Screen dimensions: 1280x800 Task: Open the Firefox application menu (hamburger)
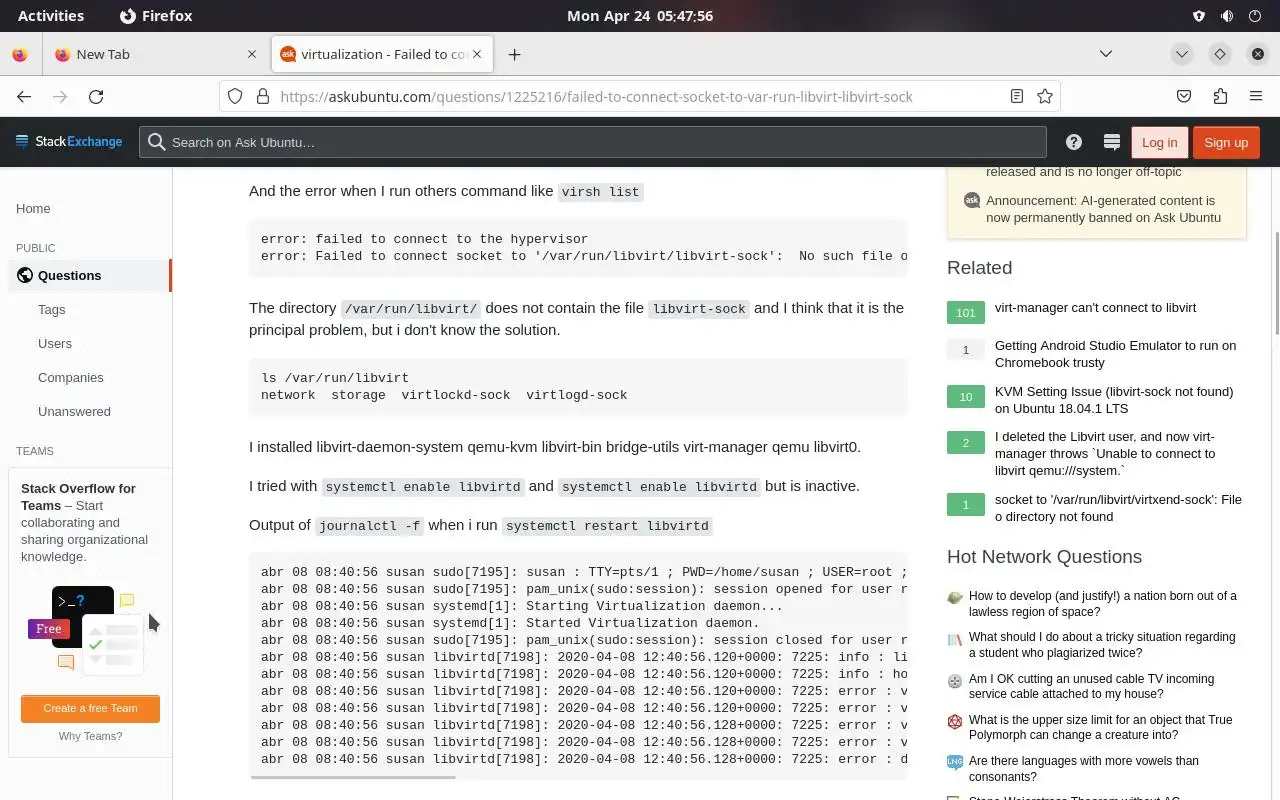(1256, 96)
